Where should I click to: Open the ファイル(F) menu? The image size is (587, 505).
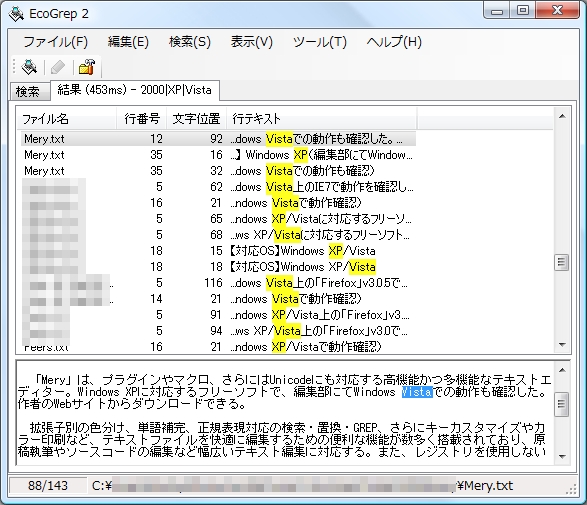pyautogui.click(x=55, y=42)
